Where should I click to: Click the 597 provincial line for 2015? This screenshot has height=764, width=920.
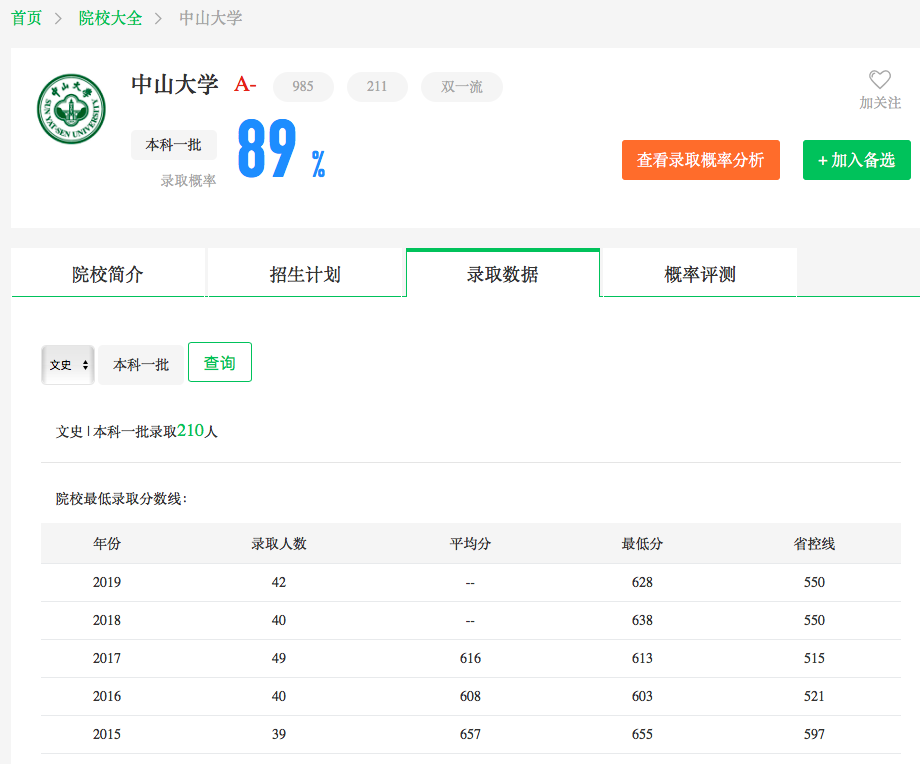click(814, 734)
